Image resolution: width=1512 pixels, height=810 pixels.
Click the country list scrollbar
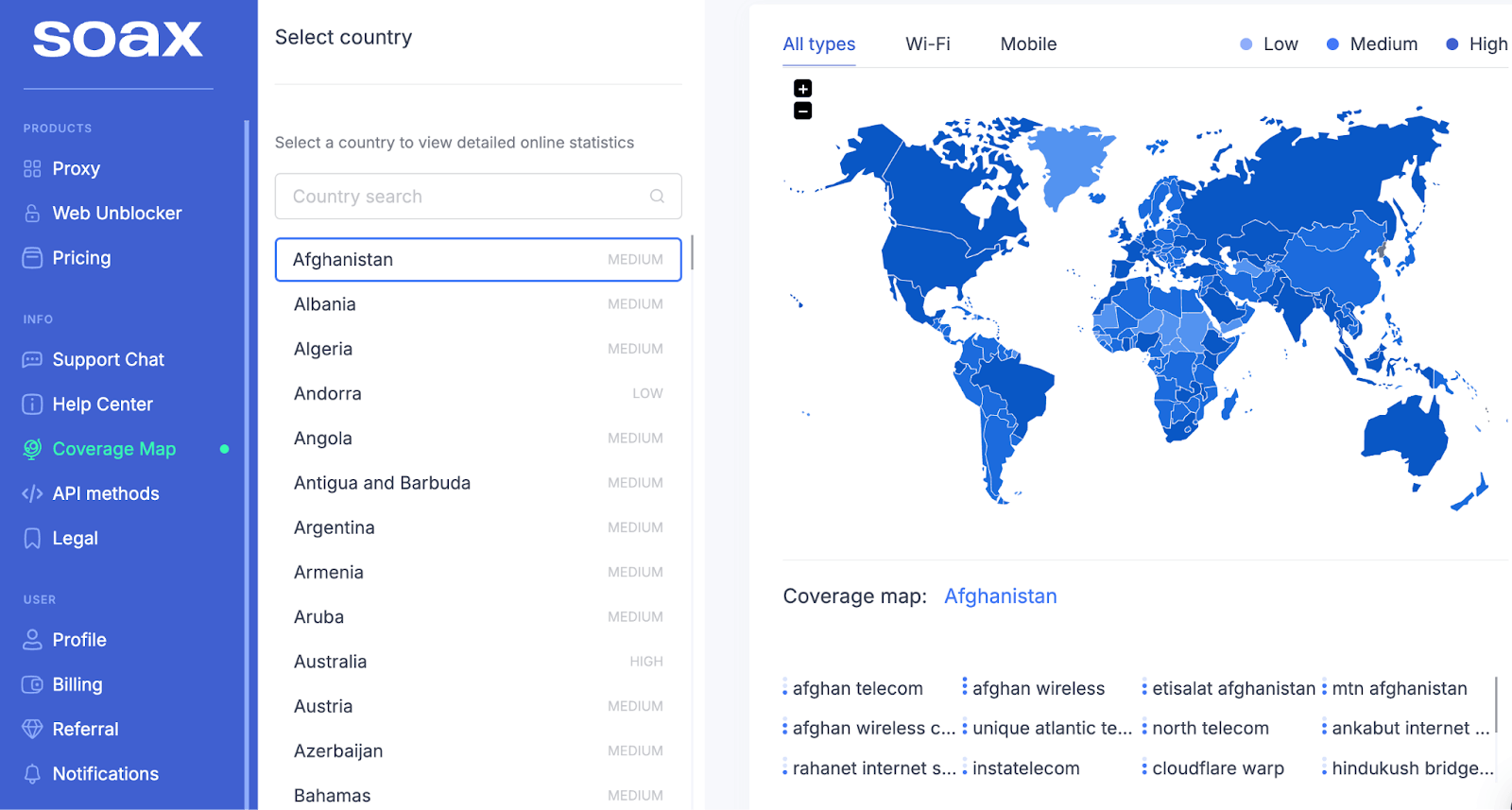click(692, 252)
